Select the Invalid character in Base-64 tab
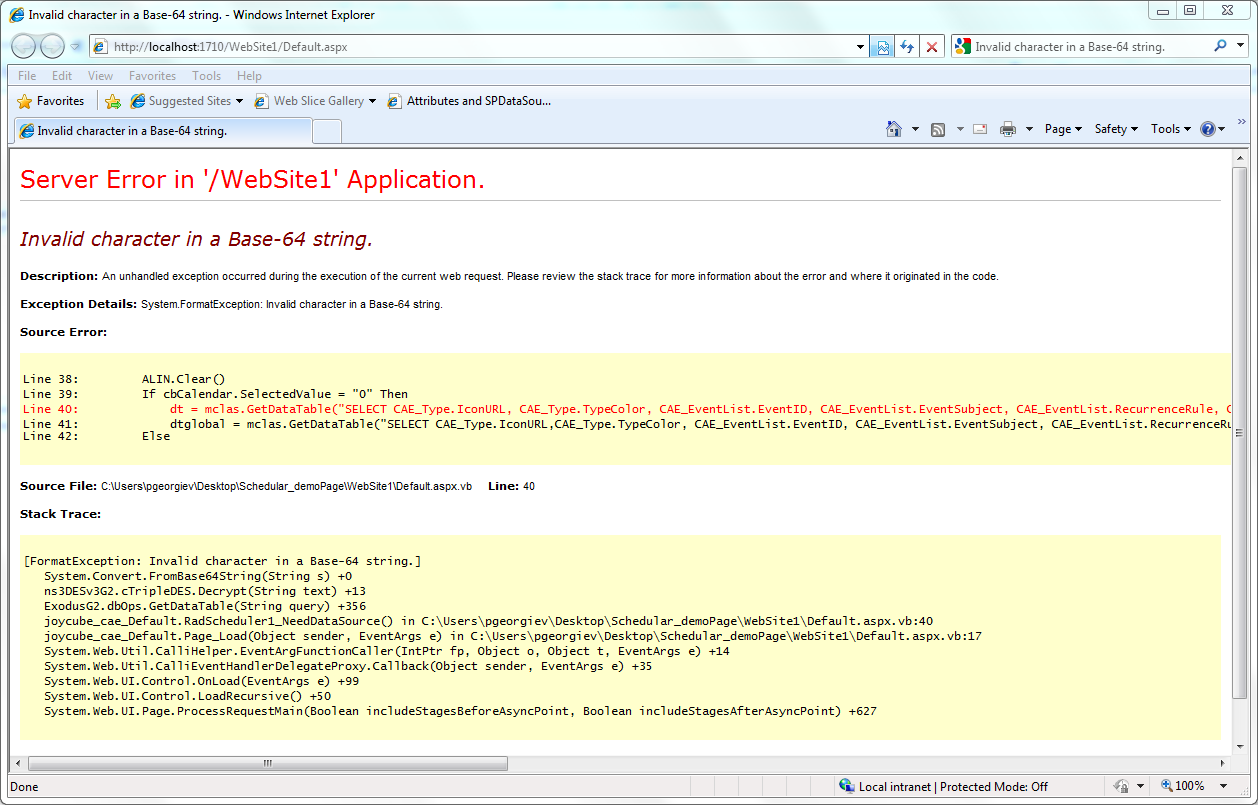The height and width of the screenshot is (805, 1258). (x=162, y=131)
